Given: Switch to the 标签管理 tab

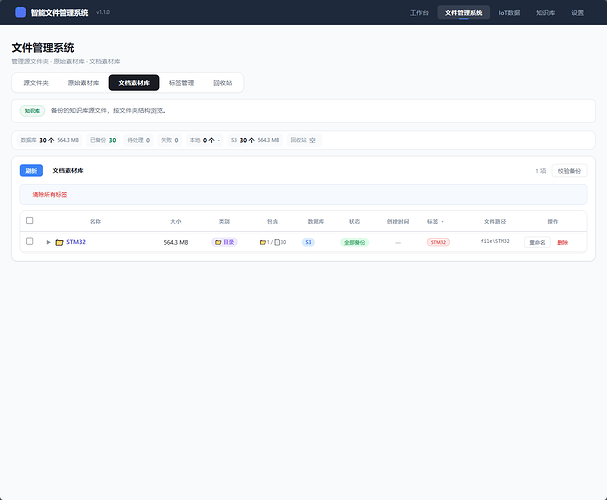Looking at the screenshot, I should click(x=181, y=83).
